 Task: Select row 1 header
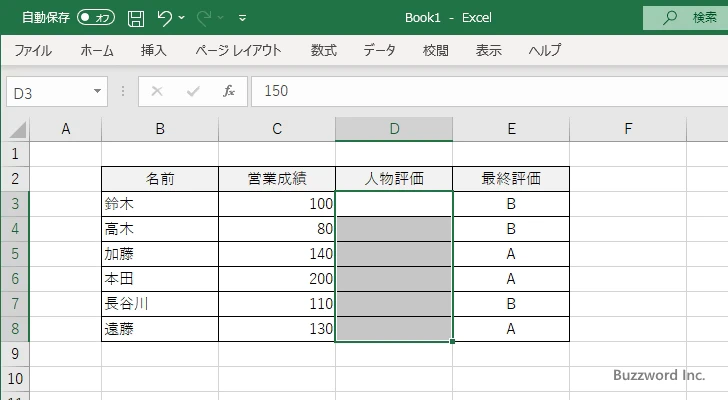pyautogui.click(x=15, y=154)
